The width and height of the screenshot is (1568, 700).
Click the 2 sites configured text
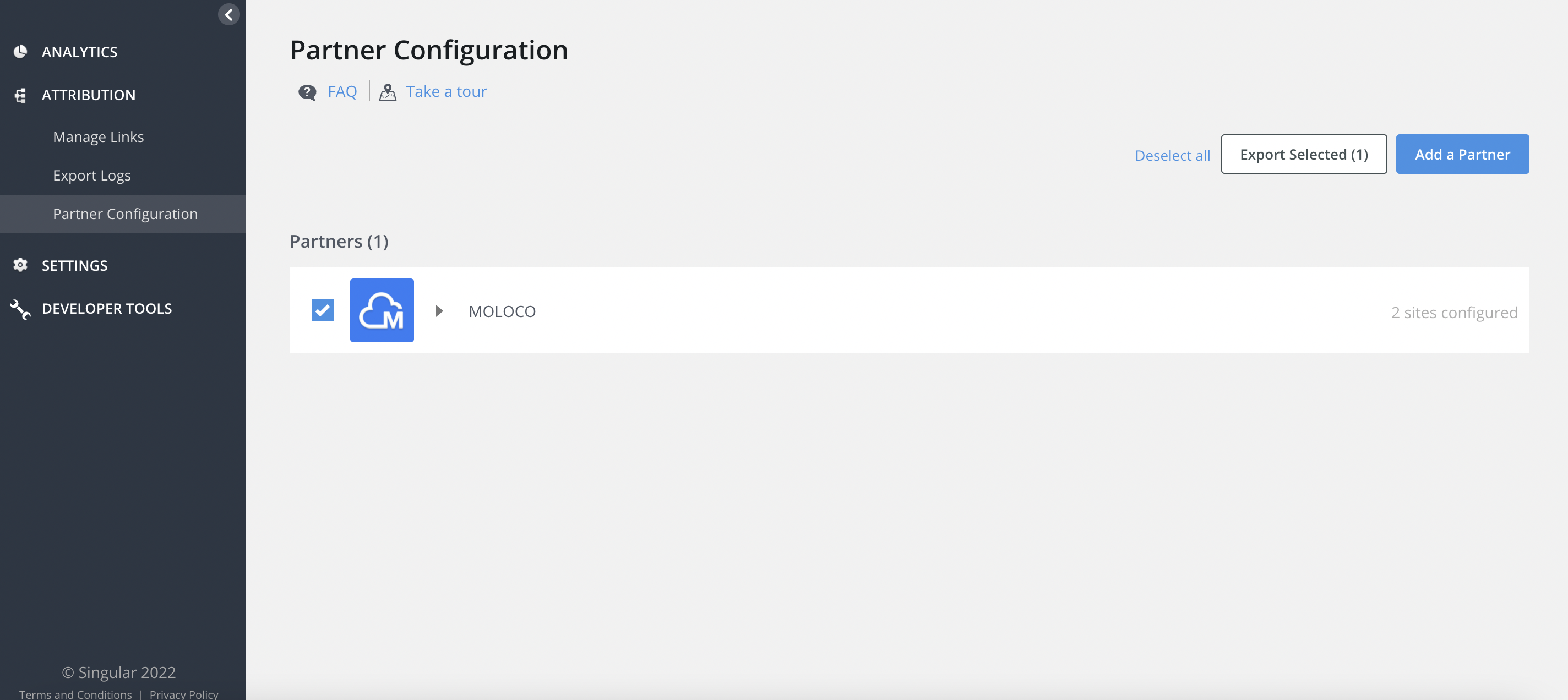click(x=1453, y=313)
